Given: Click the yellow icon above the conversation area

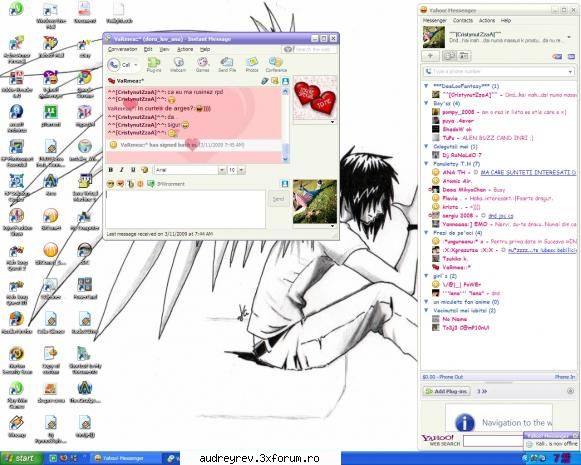Looking at the screenshot, I should point(275,80).
